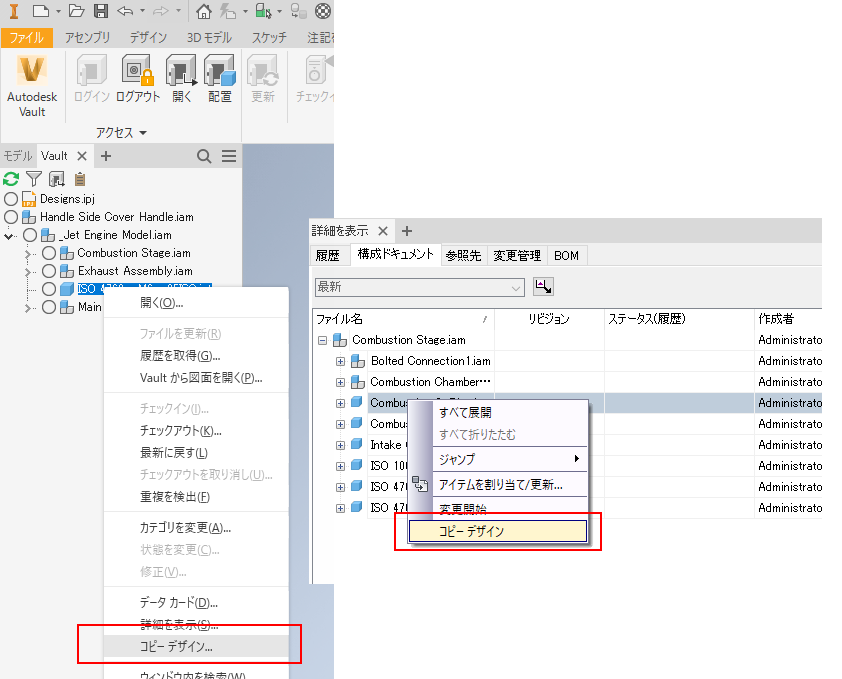The height and width of the screenshot is (679, 842).
Task: Add a new browser tab with plus icon beside Vault
Action: (x=106, y=156)
